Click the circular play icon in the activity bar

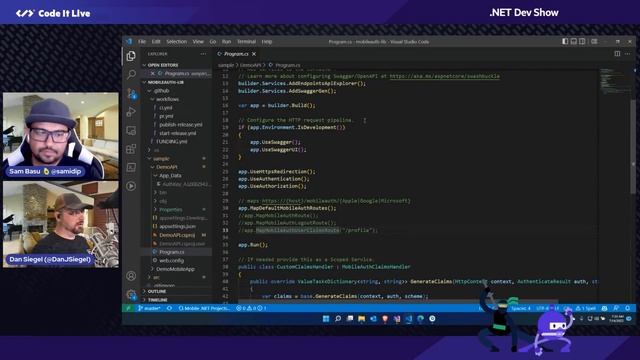[x=131, y=186]
